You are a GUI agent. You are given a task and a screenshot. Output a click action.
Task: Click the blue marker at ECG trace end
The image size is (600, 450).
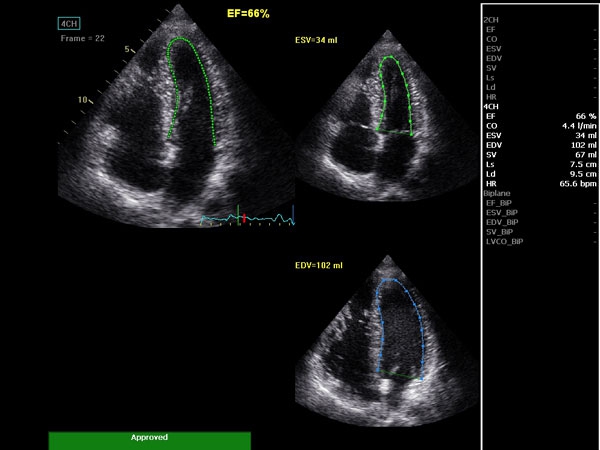pyautogui.click(x=293, y=213)
